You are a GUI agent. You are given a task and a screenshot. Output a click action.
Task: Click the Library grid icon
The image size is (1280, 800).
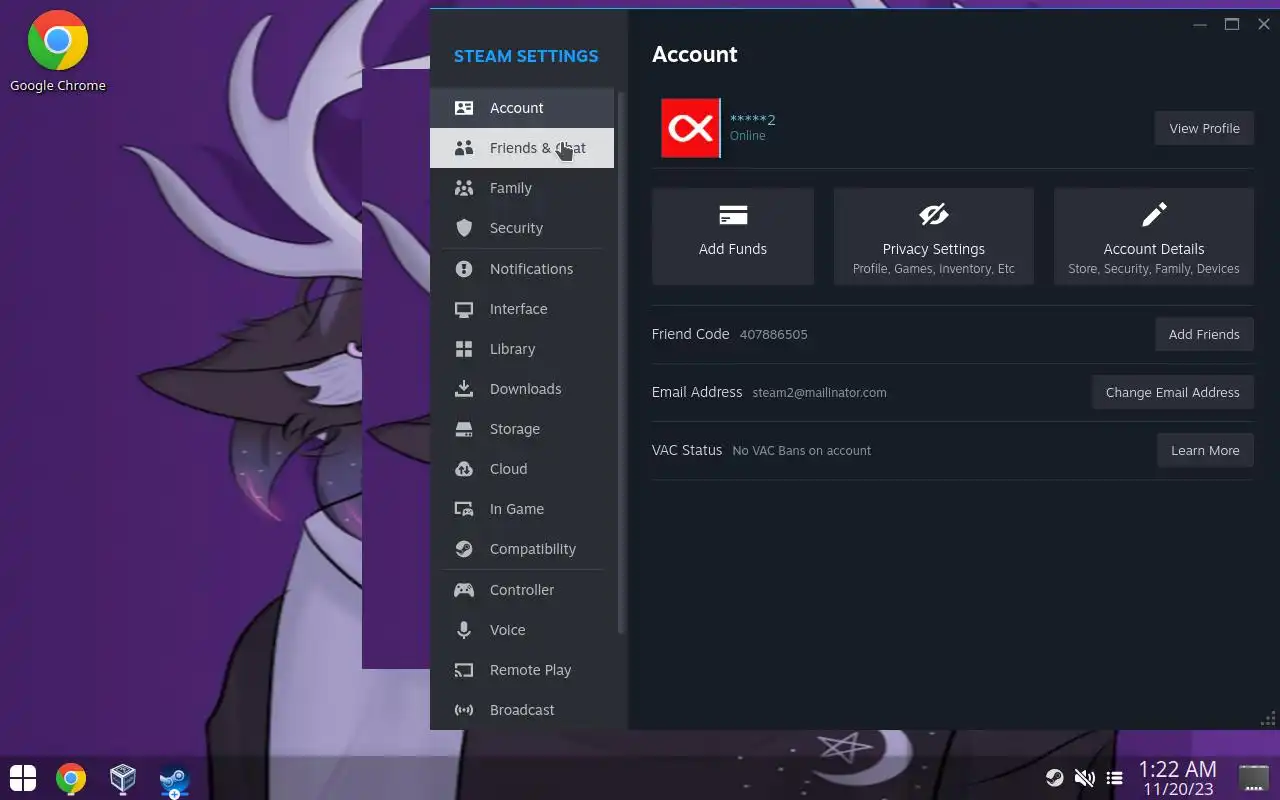point(464,349)
